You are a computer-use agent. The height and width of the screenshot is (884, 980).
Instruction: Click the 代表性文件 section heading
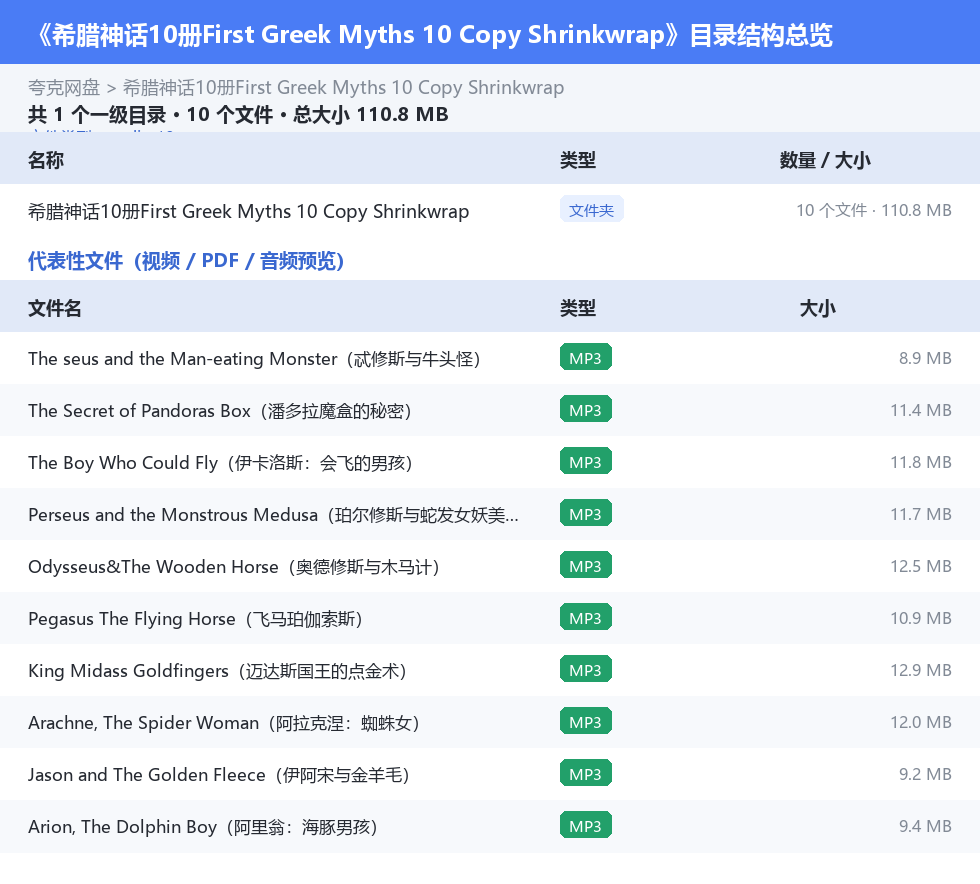(x=186, y=261)
